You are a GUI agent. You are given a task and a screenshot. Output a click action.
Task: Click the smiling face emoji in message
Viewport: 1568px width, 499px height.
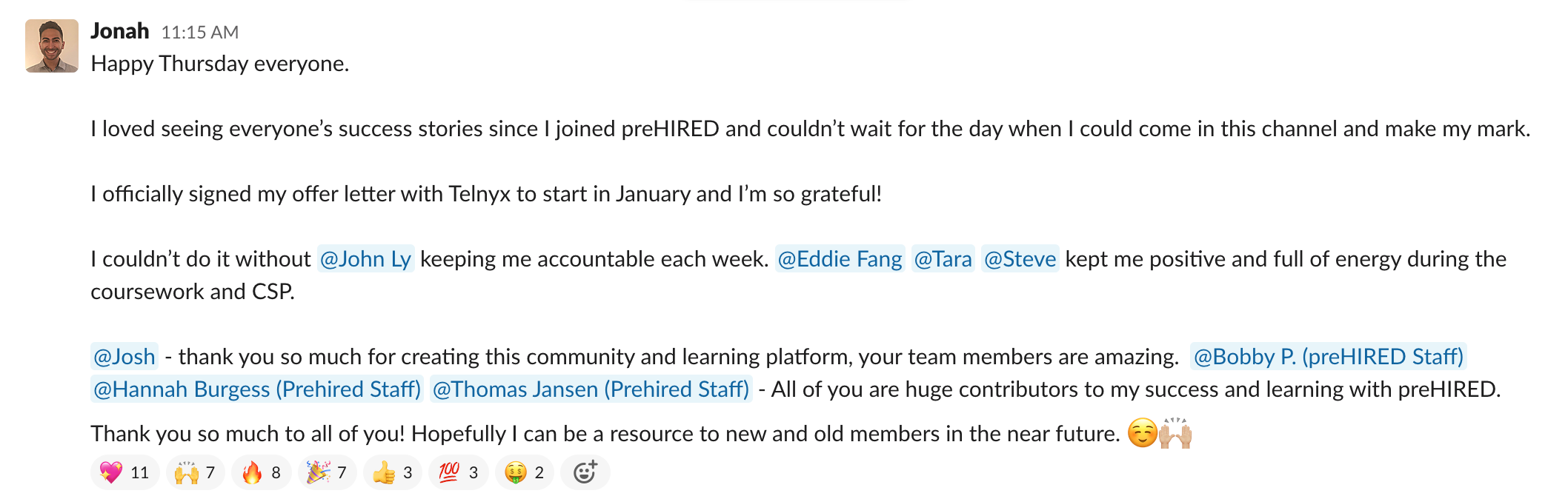pyautogui.click(x=1142, y=434)
